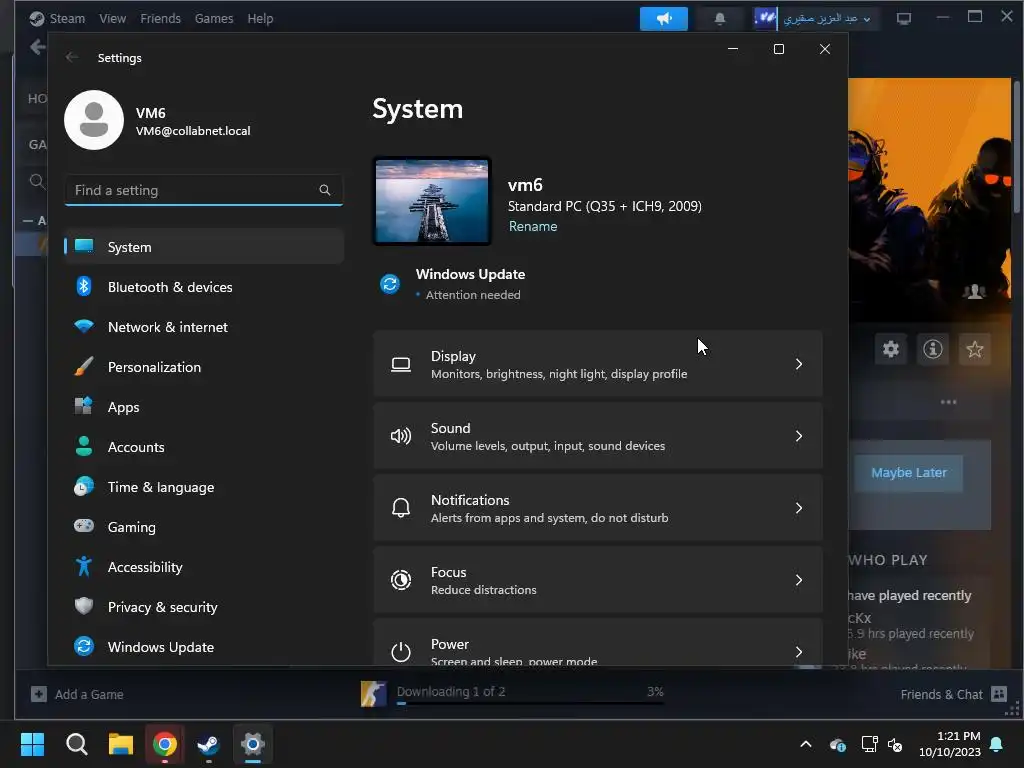Image resolution: width=1024 pixels, height=768 pixels.
Task: Click the Steam library vertical scrollbar
Action: (x=1016, y=147)
